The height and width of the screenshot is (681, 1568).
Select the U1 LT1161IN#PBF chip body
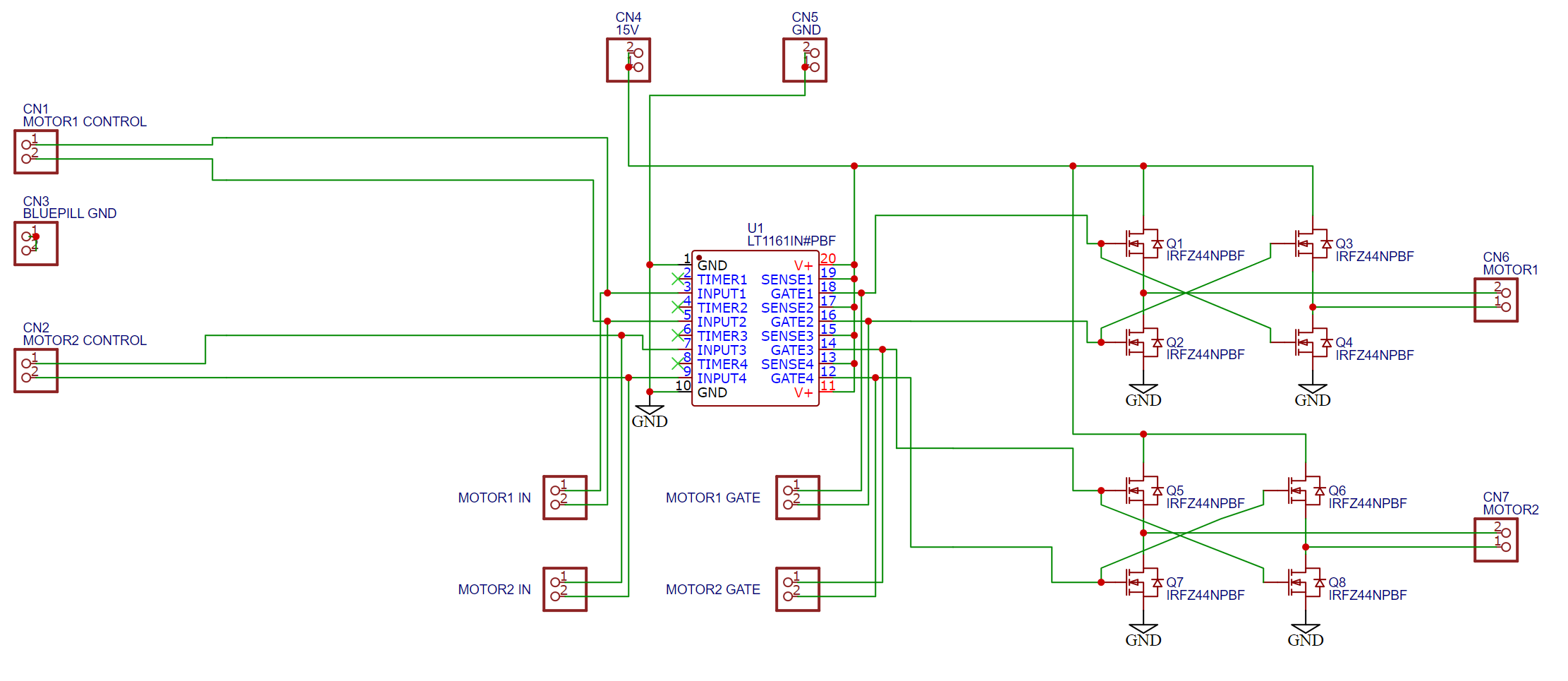point(755,328)
